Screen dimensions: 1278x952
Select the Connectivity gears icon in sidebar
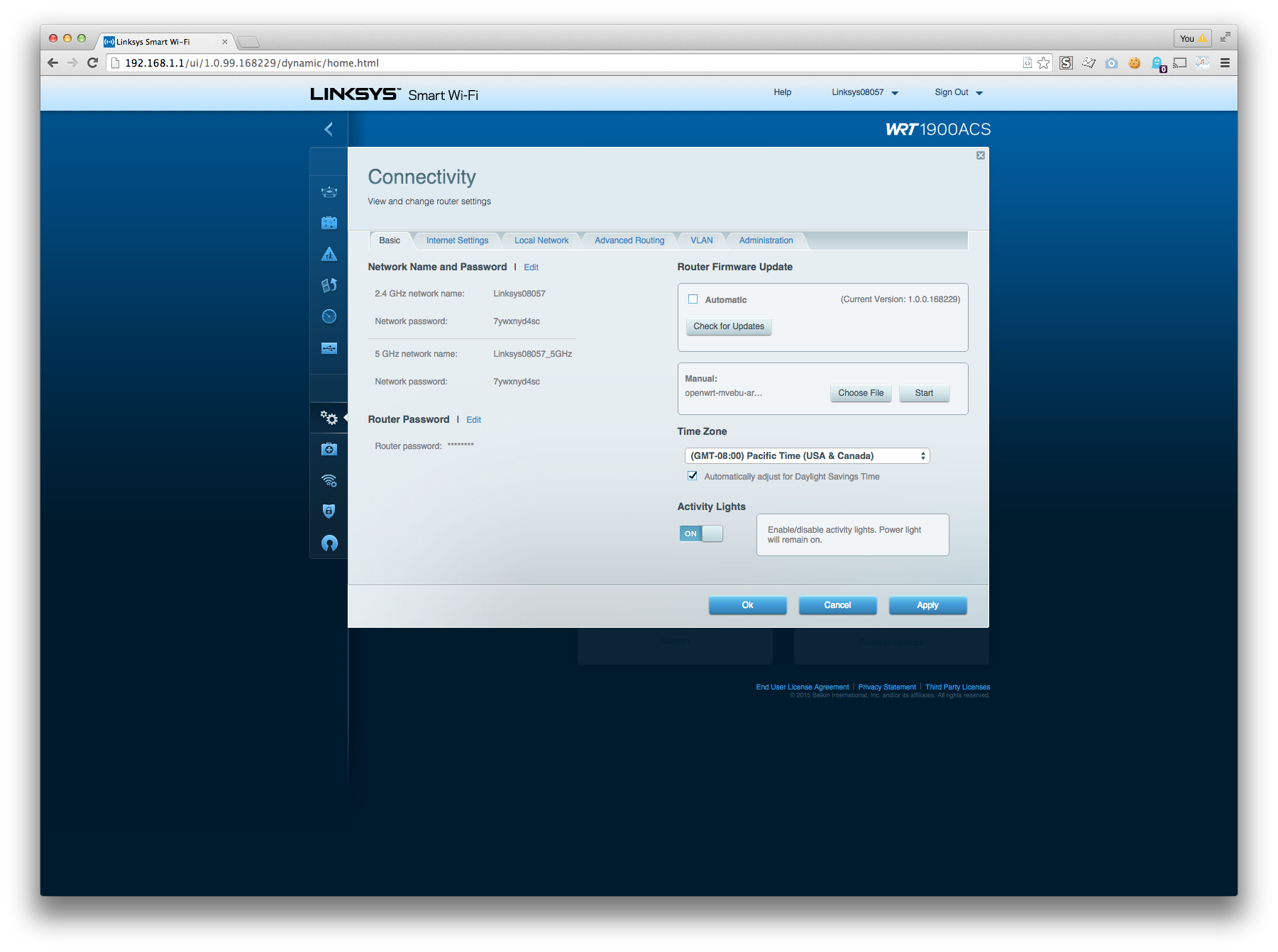point(329,418)
